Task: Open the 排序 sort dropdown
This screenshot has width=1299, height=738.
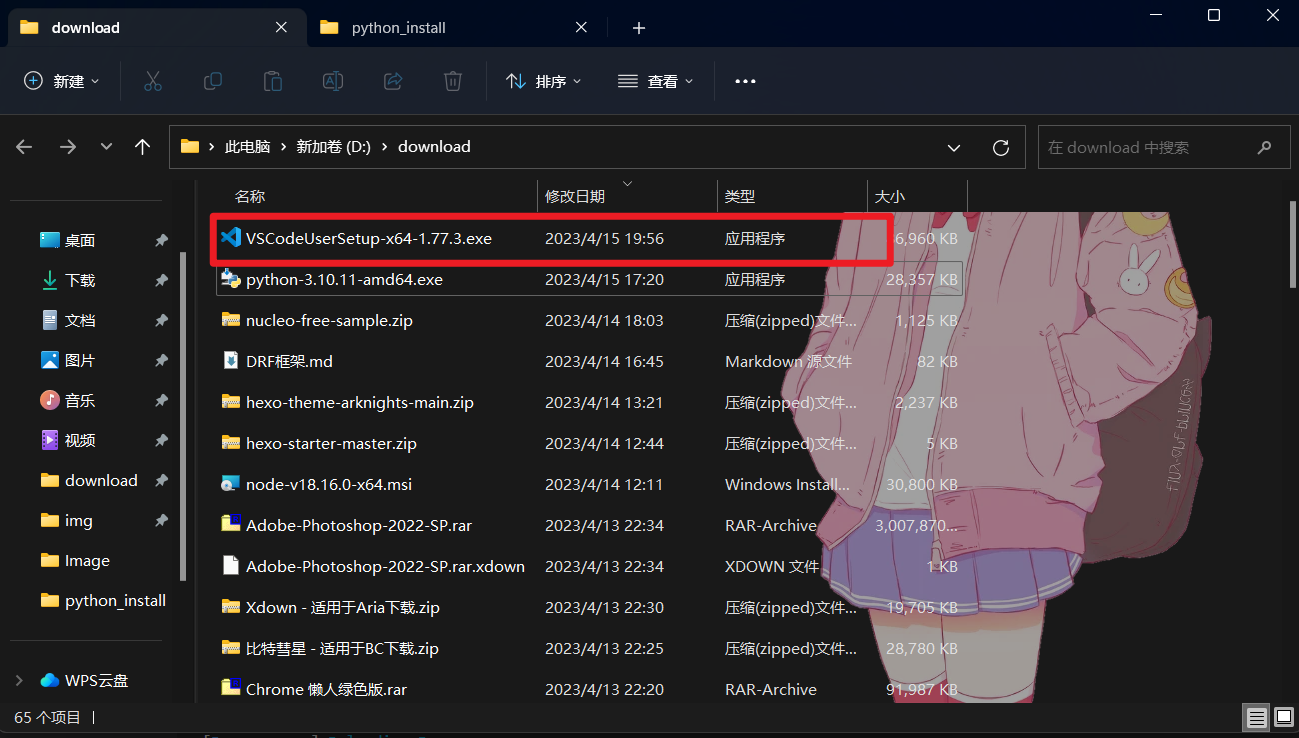Action: (x=544, y=81)
